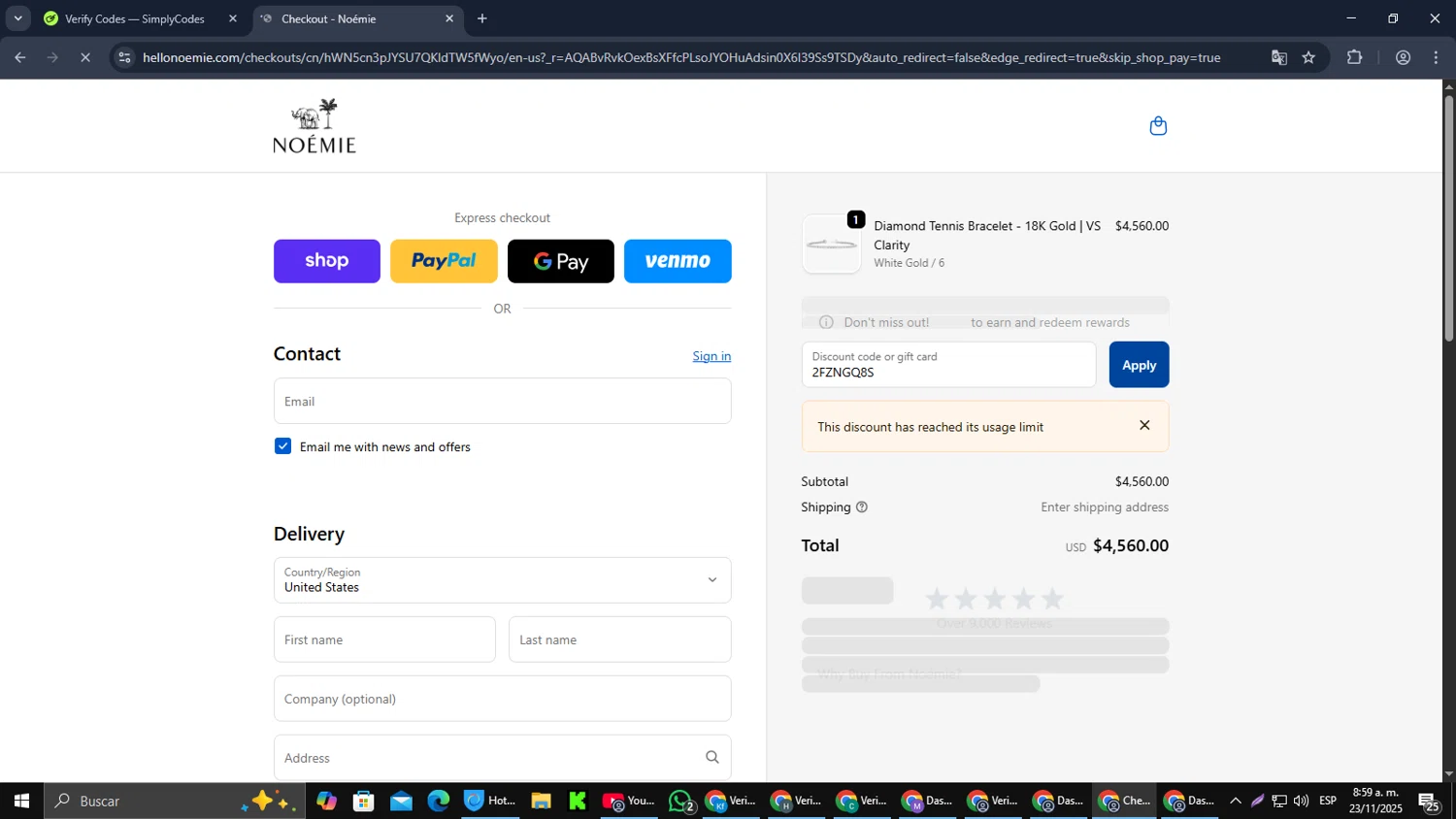The image size is (1456, 819).
Task: Launch Microsoft Edge from the taskbar
Action: [x=439, y=801]
